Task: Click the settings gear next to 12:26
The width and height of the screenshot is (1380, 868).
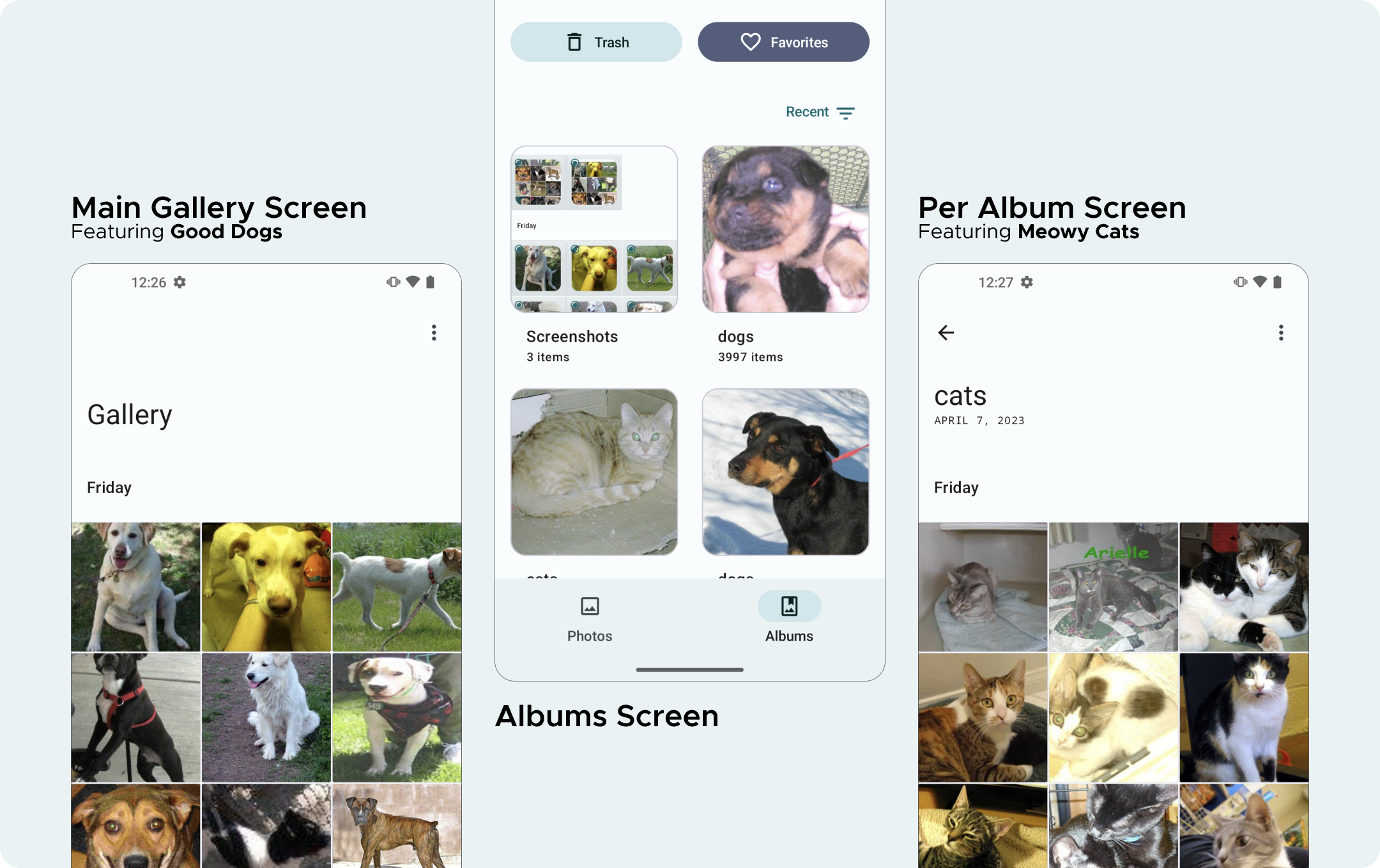Action: [x=180, y=282]
